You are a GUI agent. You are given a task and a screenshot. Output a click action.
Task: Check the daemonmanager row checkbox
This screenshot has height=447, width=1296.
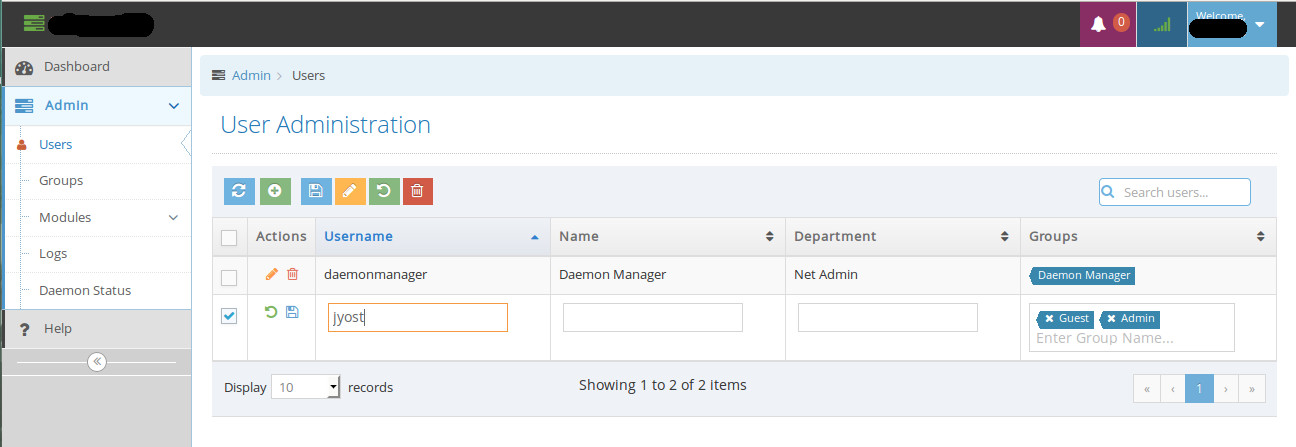click(x=229, y=277)
